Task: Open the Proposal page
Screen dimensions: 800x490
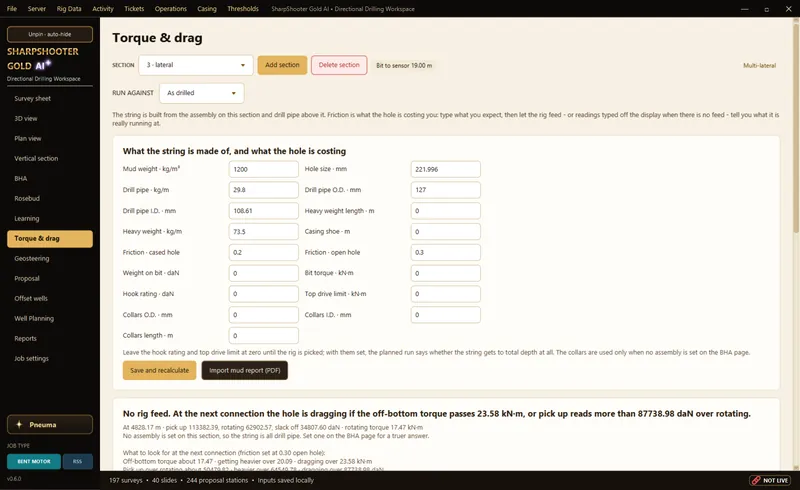Action: [50, 279]
